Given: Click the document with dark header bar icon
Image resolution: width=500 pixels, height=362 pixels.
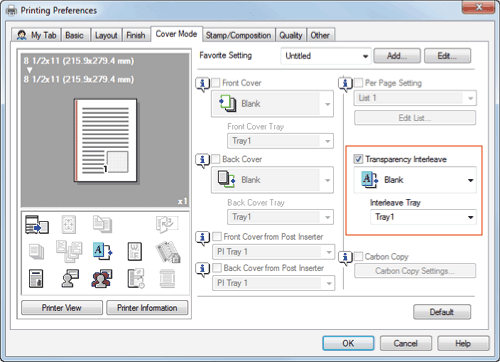Looking at the screenshot, I should [36, 279].
